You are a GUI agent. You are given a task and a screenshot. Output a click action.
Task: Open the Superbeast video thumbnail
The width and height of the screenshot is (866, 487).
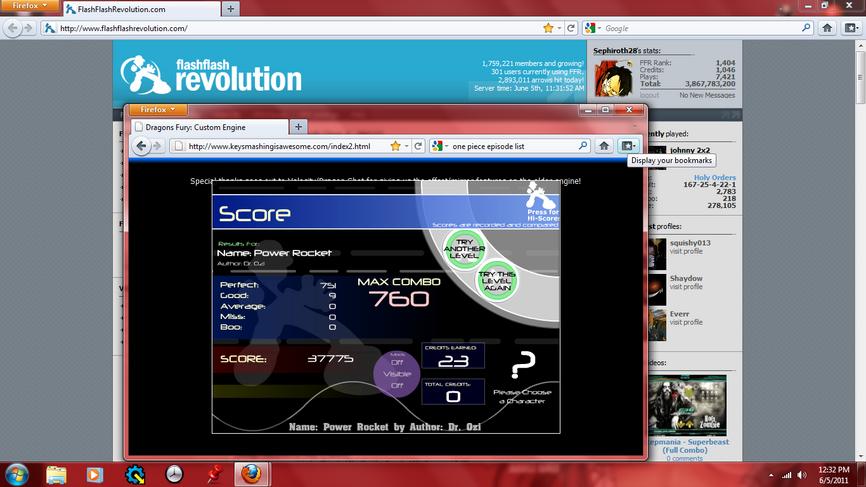pyautogui.click(x=688, y=406)
